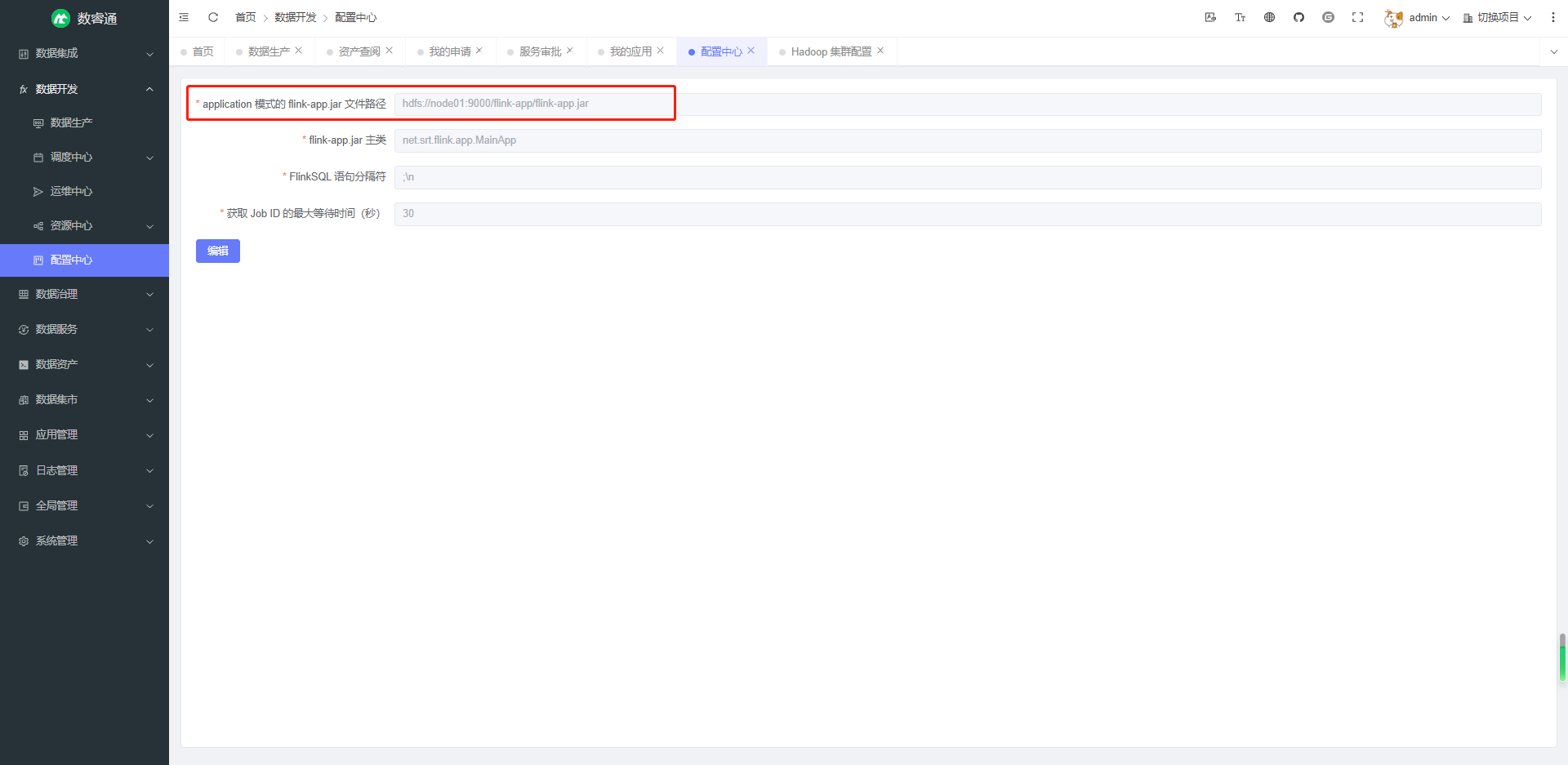Click the FlinkSQL 语句分隔符 input field
Image resolution: width=1568 pixels, height=765 pixels.
point(968,177)
